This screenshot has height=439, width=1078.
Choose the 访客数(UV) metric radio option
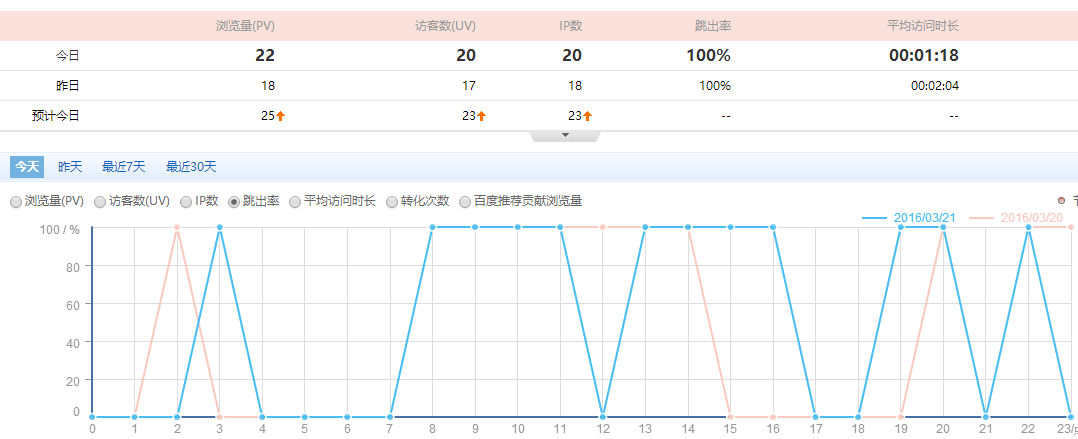coord(100,201)
